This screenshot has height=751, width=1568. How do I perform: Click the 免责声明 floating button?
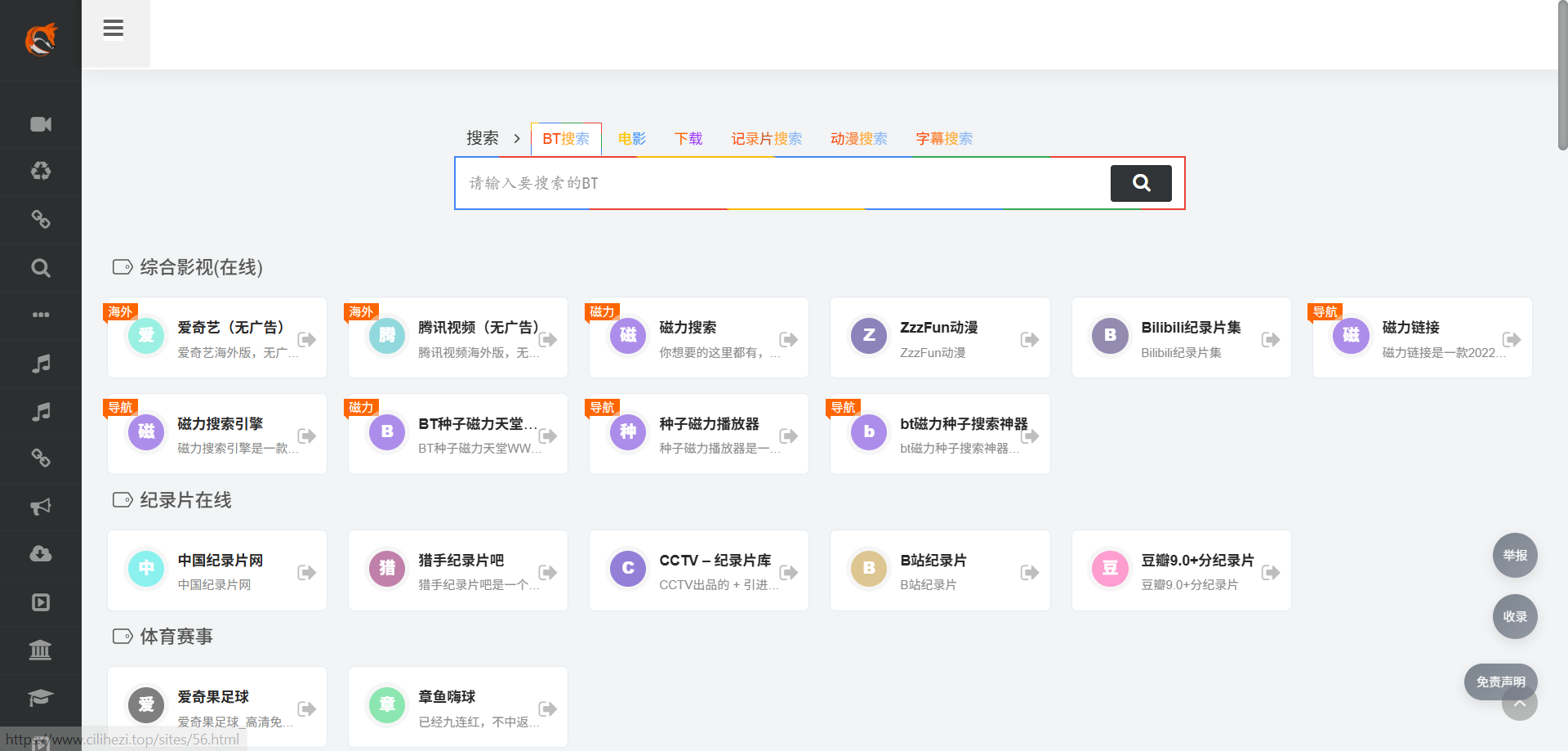pos(1501,682)
